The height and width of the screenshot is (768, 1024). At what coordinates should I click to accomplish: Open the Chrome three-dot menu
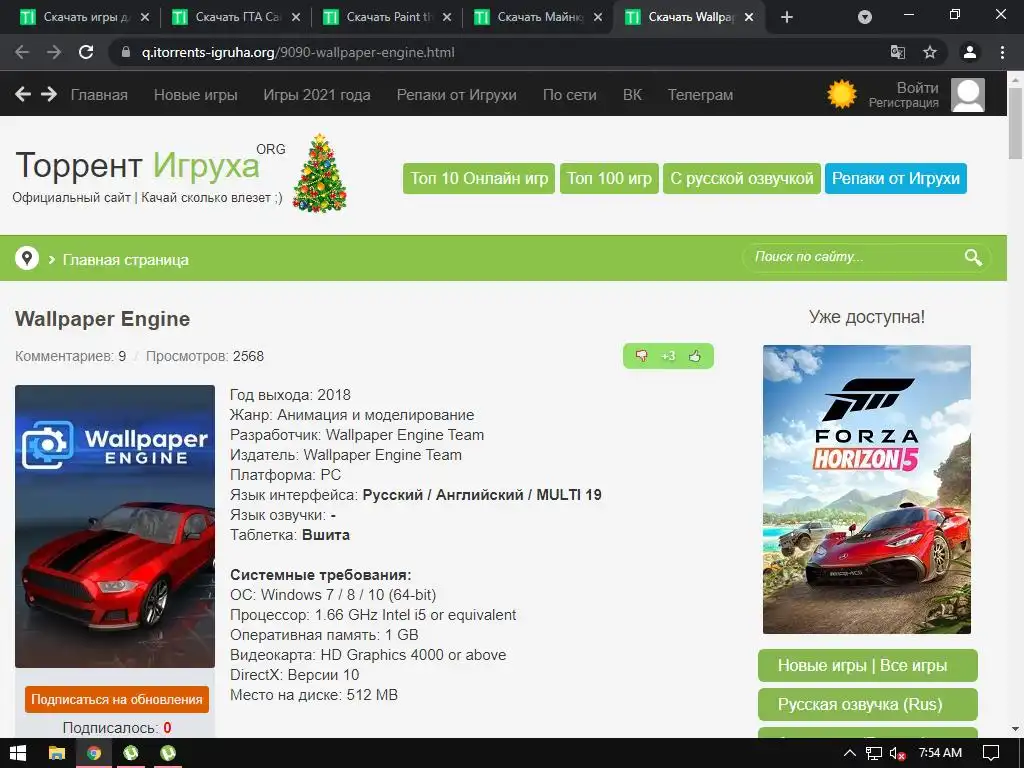click(1002, 52)
